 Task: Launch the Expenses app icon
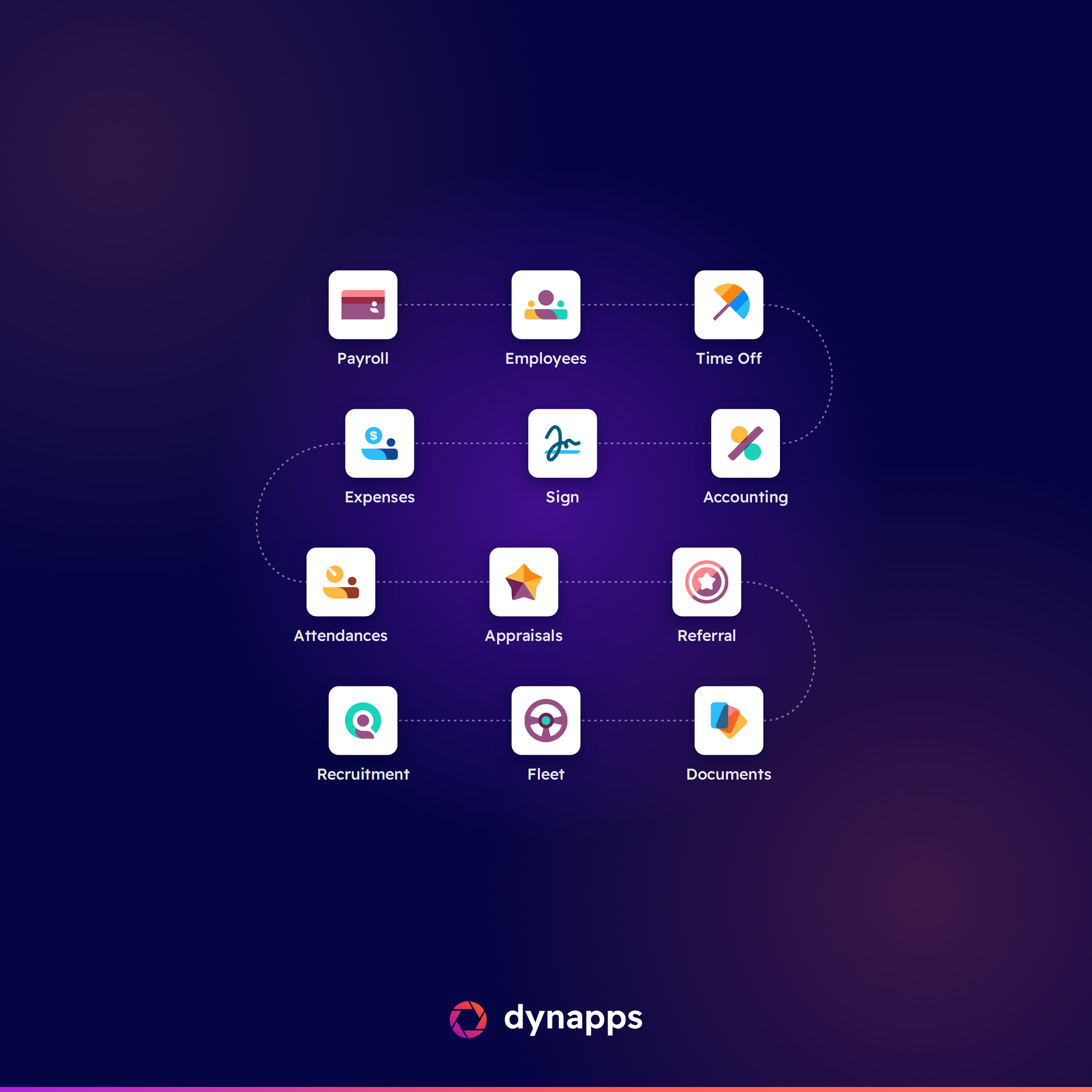point(380,443)
